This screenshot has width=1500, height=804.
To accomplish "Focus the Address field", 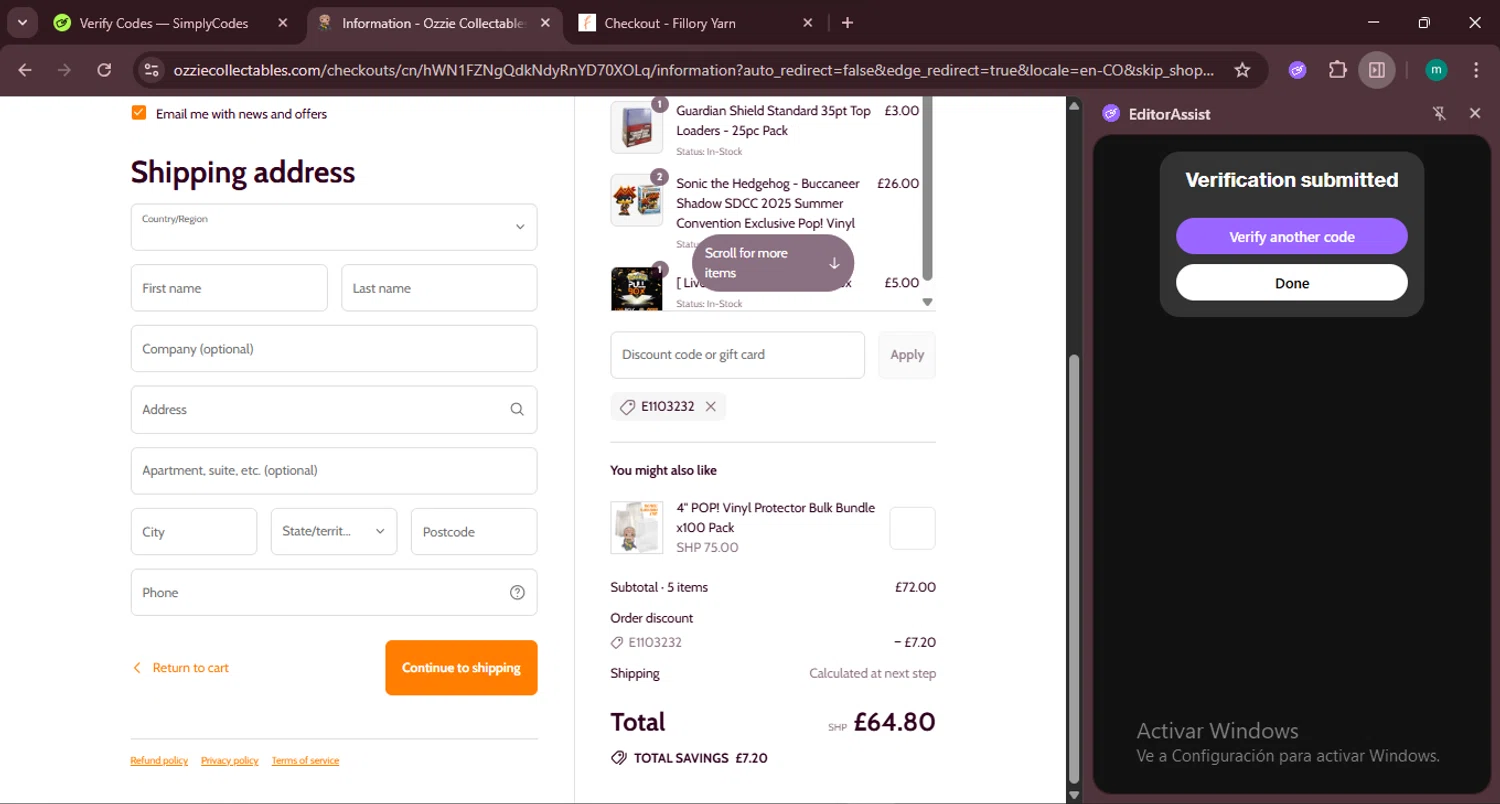I will pos(334,410).
